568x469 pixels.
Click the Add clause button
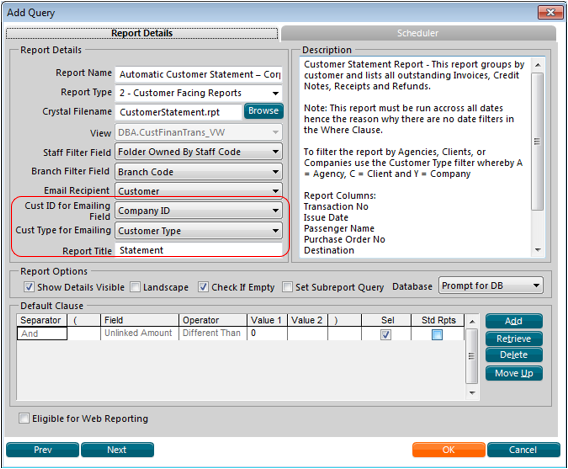(x=514, y=321)
